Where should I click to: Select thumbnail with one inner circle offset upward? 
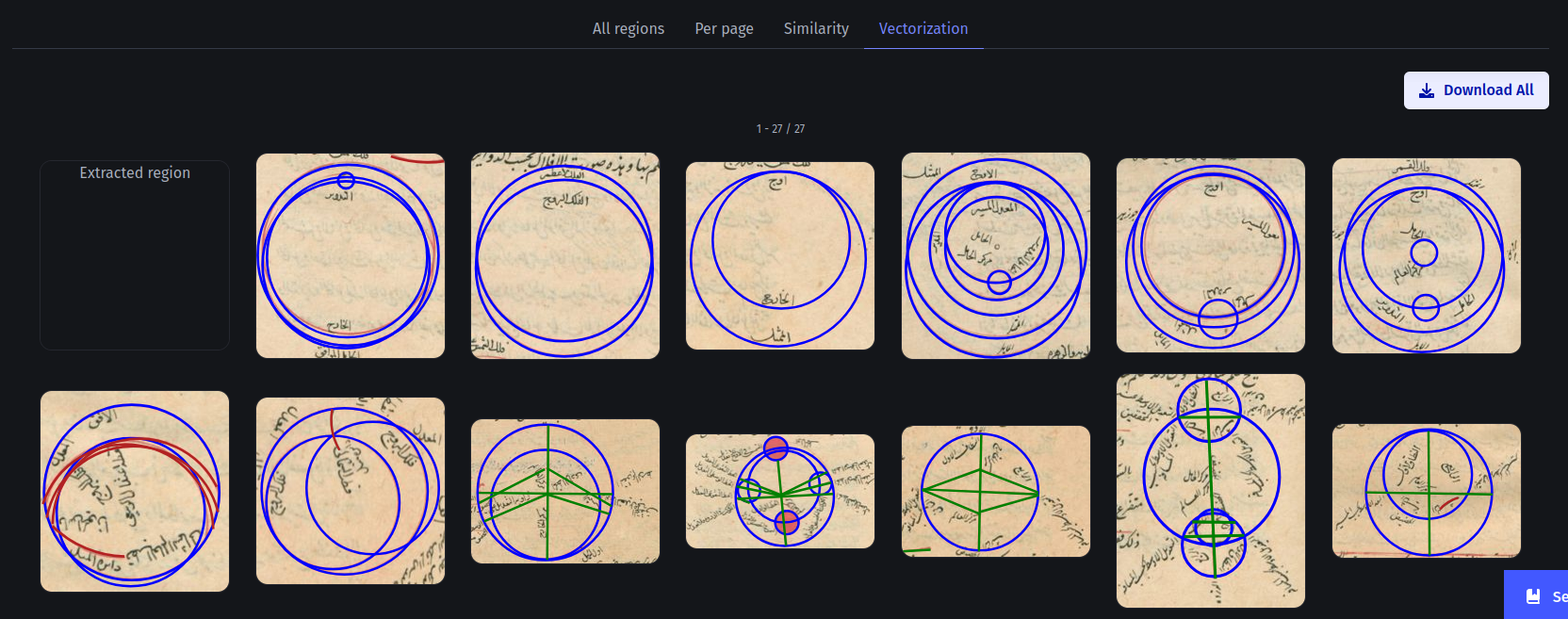(x=779, y=255)
